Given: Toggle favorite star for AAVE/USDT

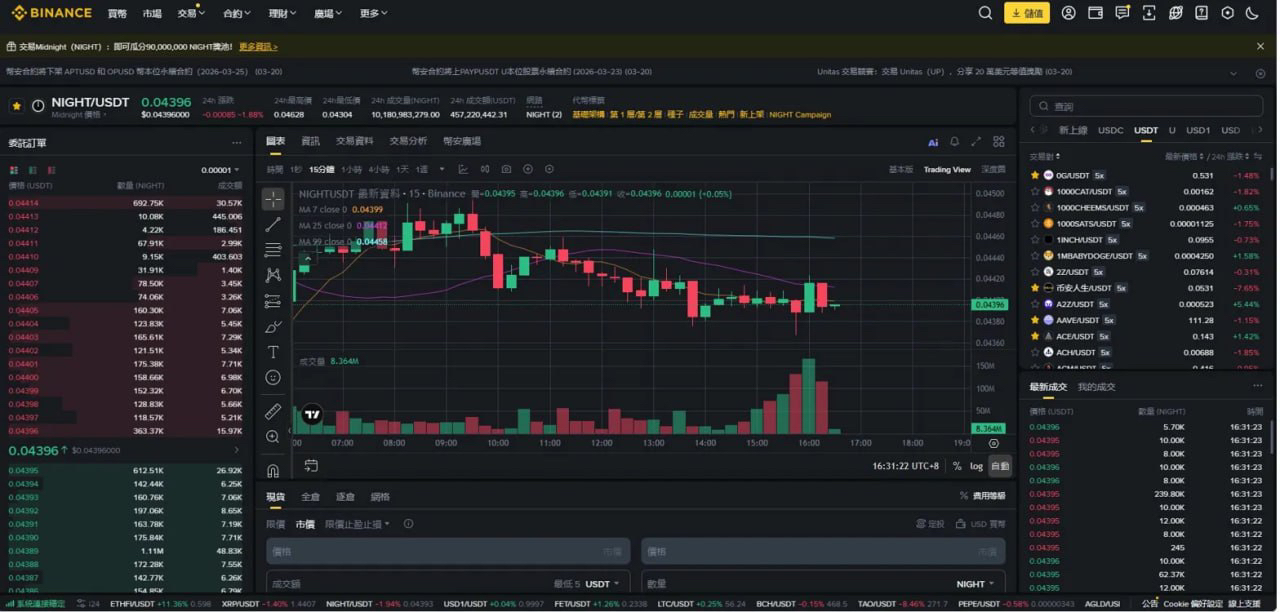Looking at the screenshot, I should click(x=1035, y=320).
